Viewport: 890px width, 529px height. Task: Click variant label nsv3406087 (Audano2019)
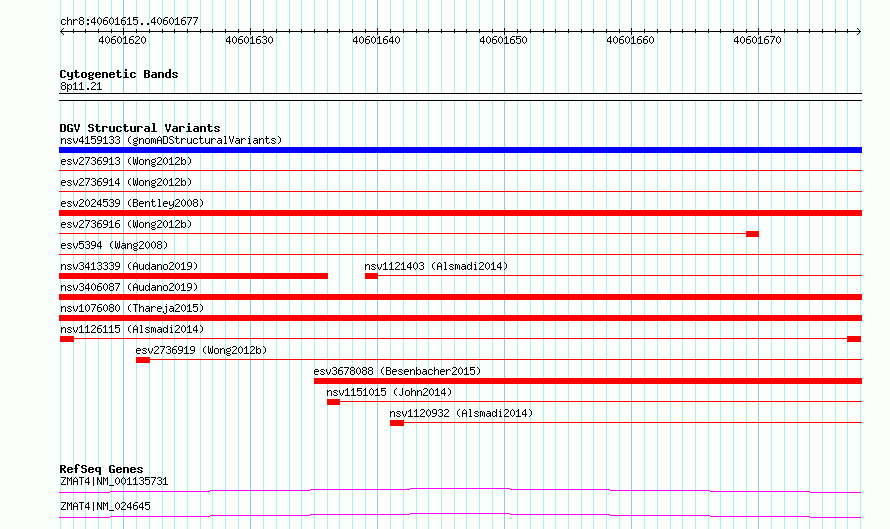[129, 287]
